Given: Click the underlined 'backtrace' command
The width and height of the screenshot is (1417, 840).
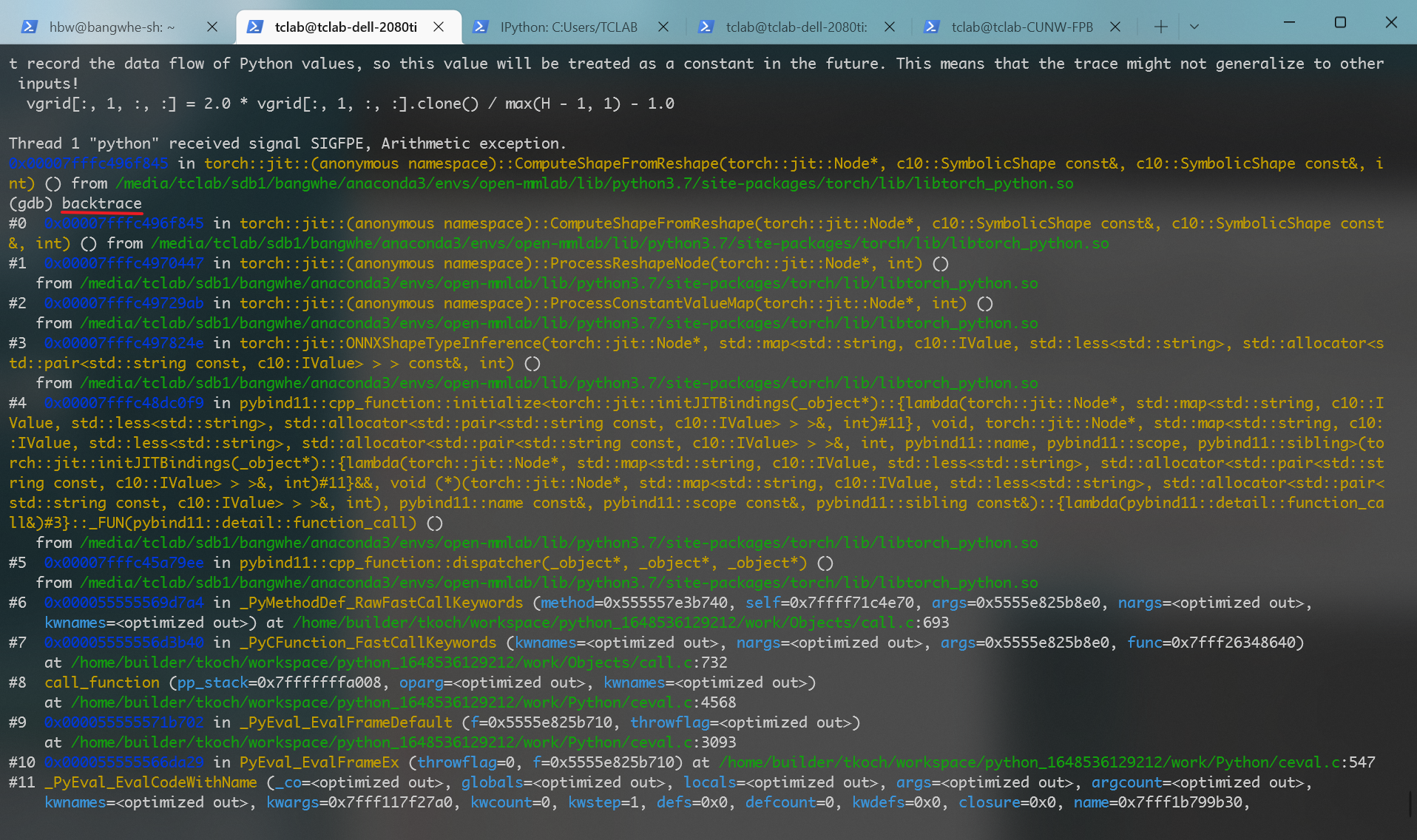Looking at the screenshot, I should (101, 203).
